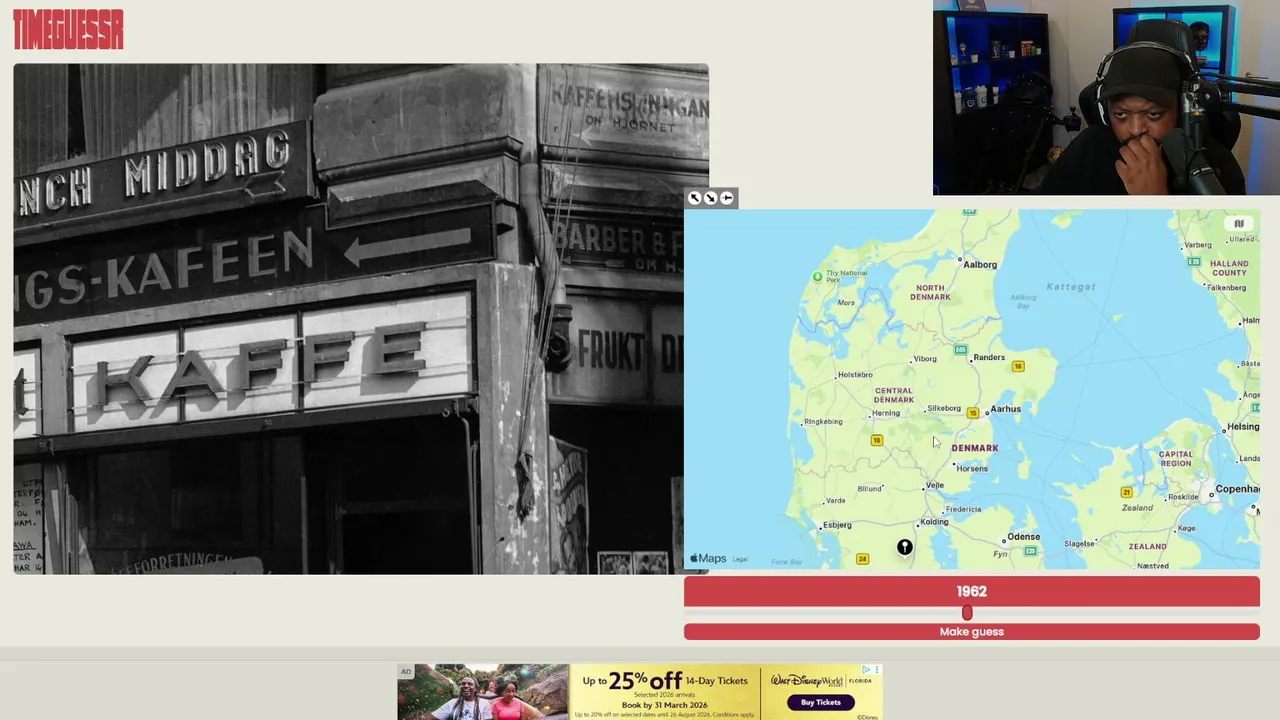Click Slagelse on the map
Screen dimensions: 1280x720
[x=1079, y=544]
